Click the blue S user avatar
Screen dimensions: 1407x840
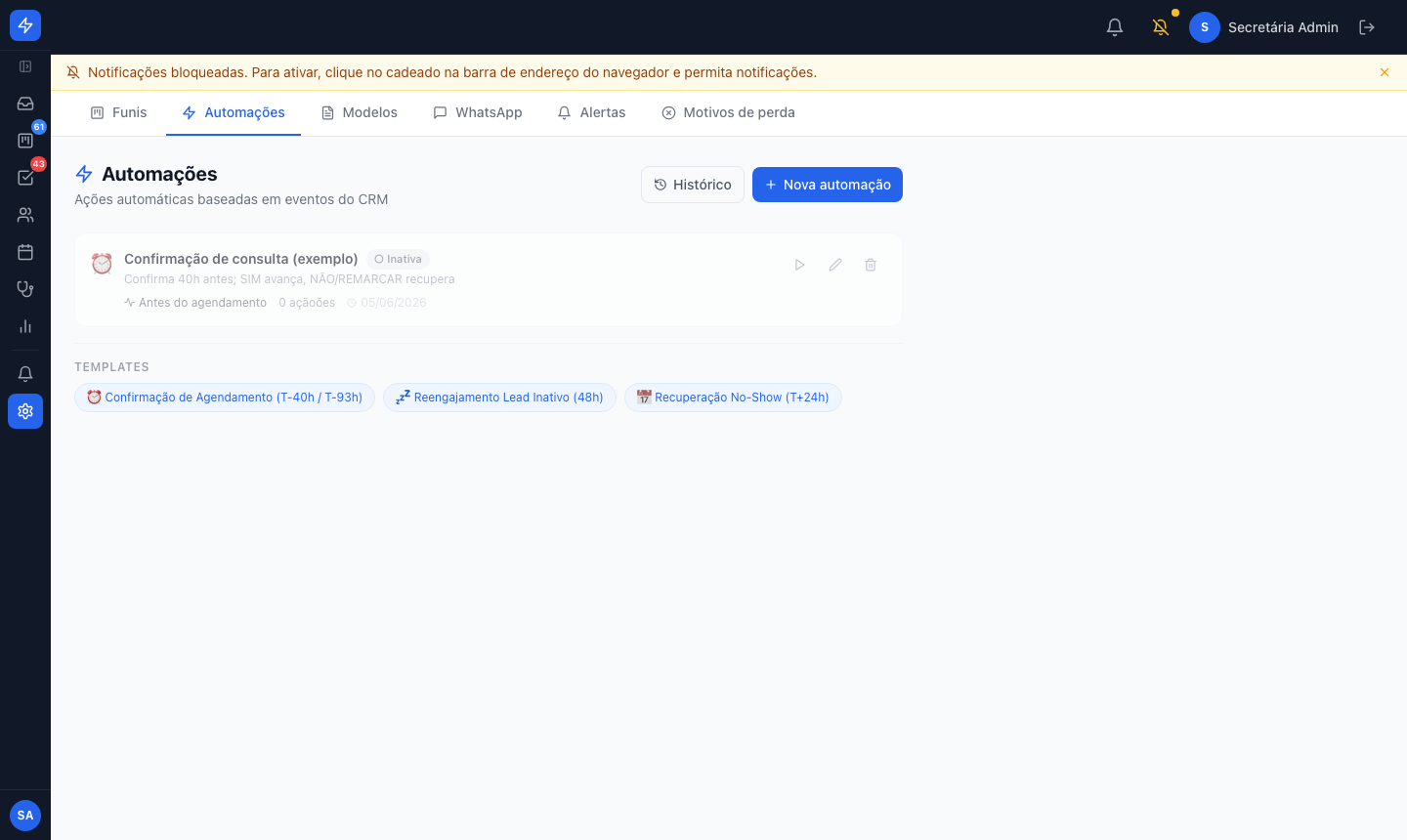(1205, 27)
